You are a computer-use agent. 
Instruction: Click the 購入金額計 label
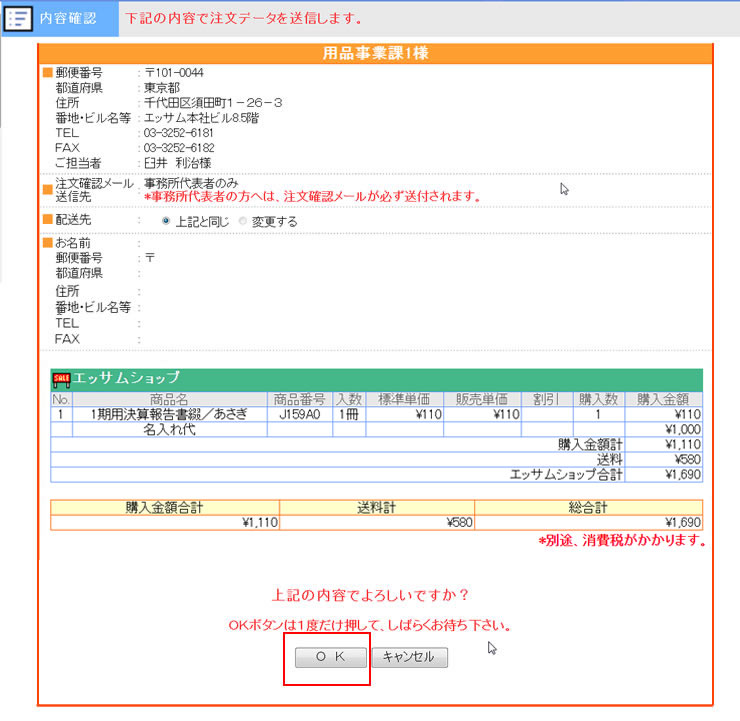coord(590,444)
